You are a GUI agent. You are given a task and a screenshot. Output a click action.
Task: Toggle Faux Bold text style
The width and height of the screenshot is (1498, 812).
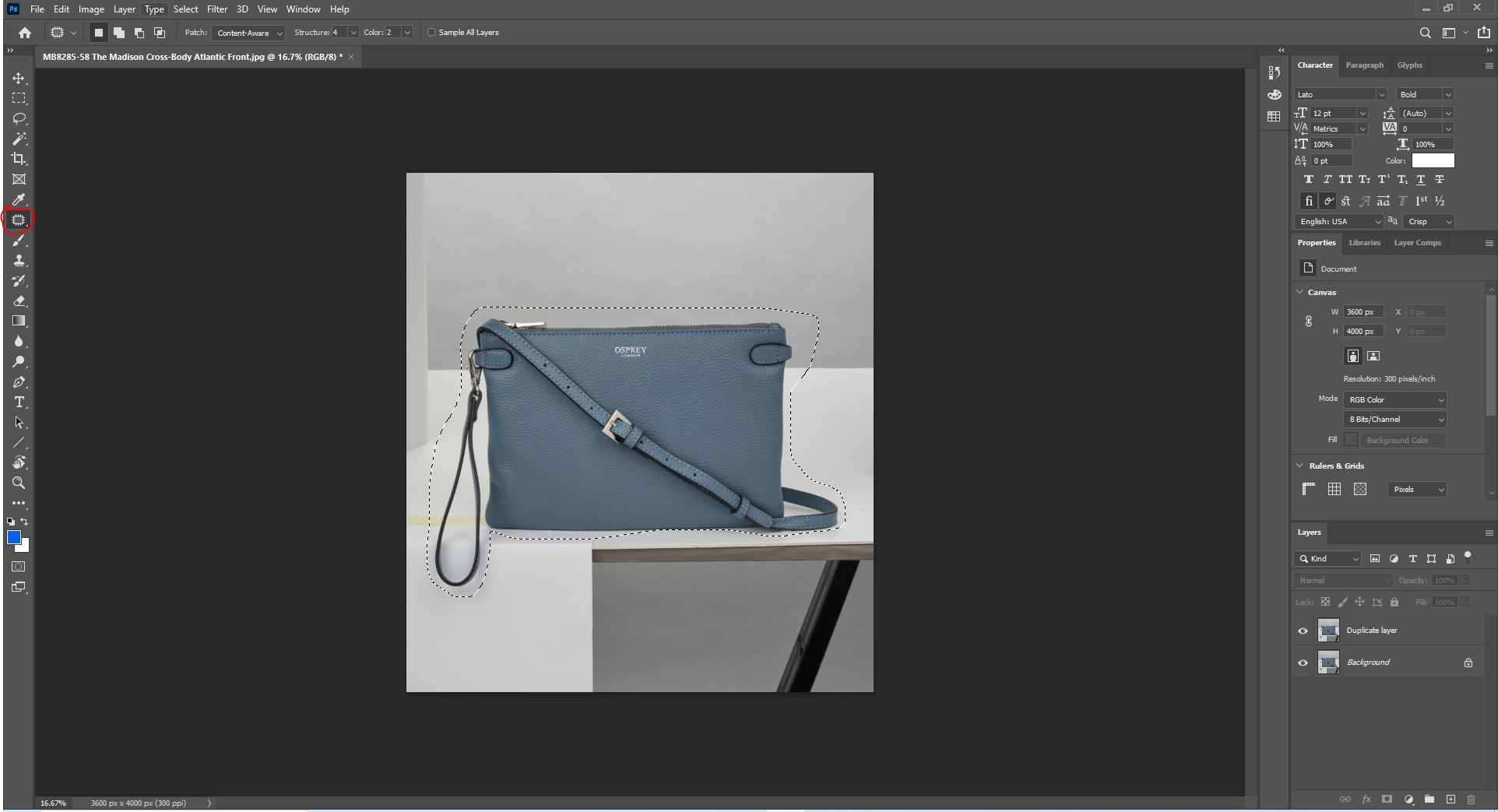1309,180
